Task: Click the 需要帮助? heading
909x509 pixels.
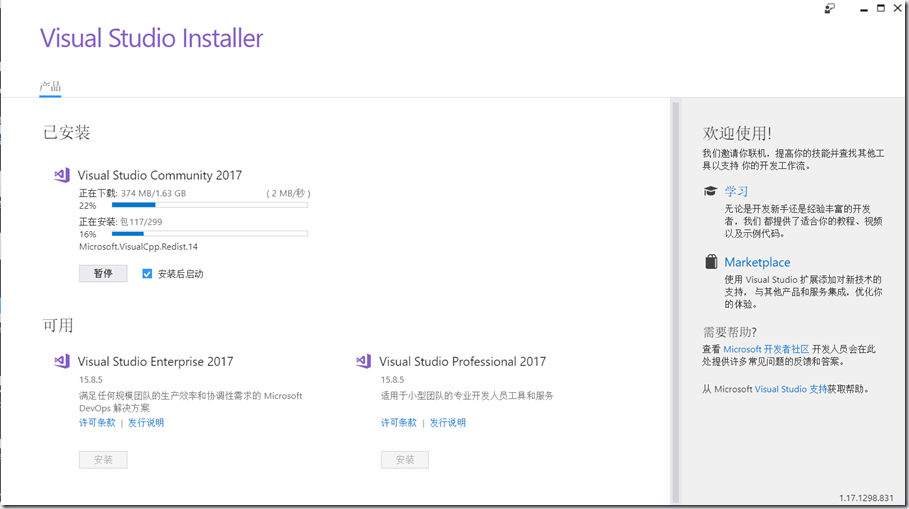Action: click(730, 332)
